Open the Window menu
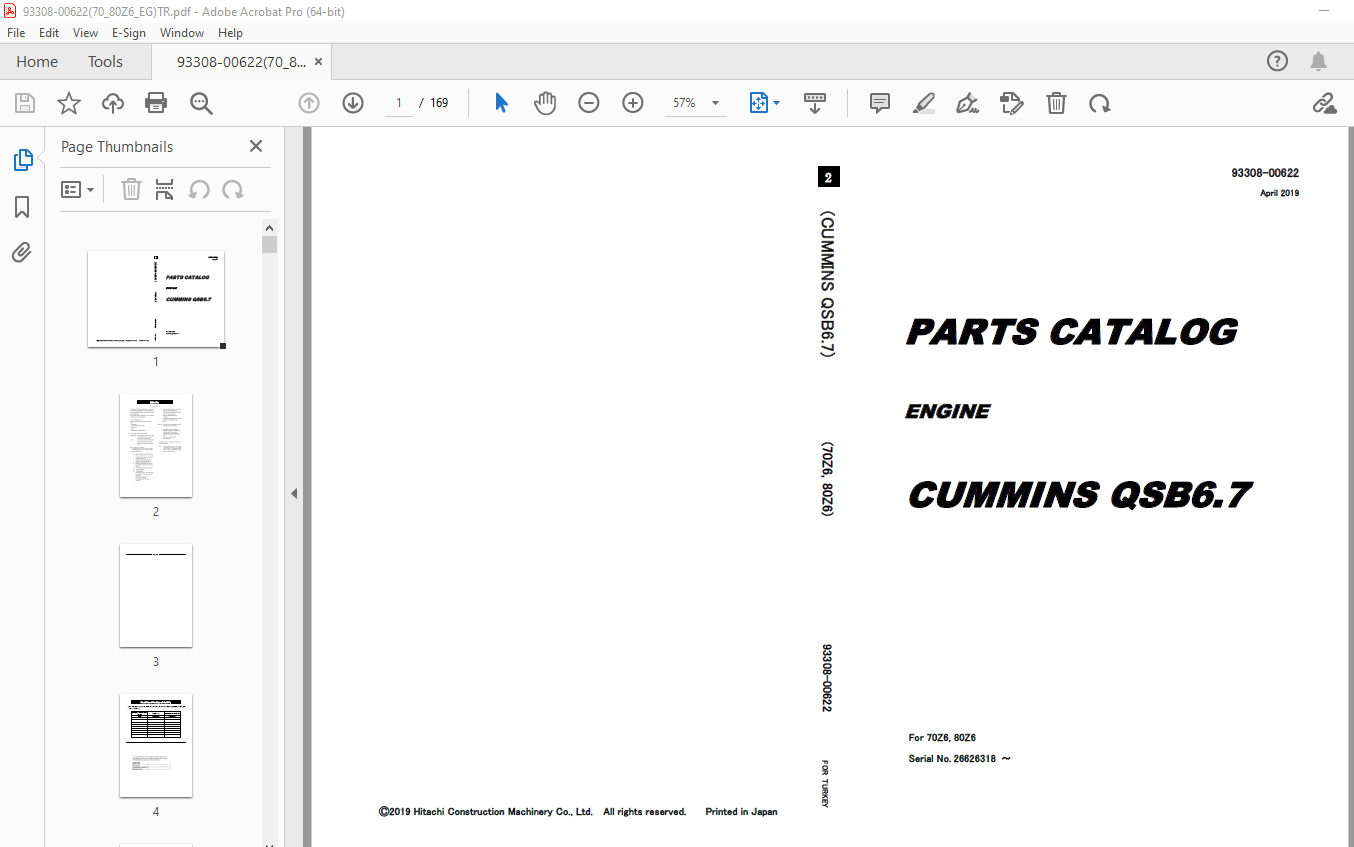The width and height of the screenshot is (1354, 847). [x=182, y=33]
